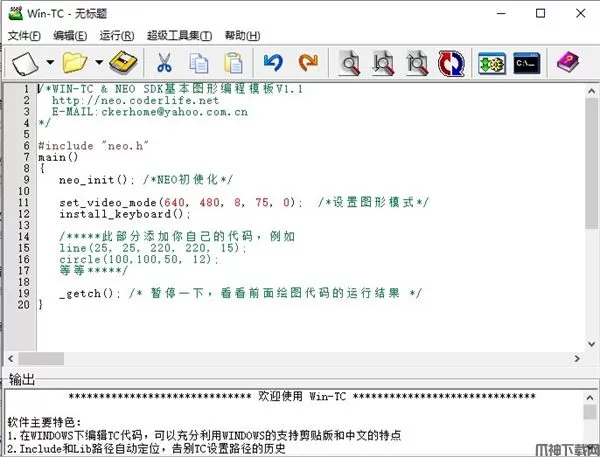The height and width of the screenshot is (457, 600).
Task: Click the http://neo.coderlife.net comment line
Action: tap(135, 101)
